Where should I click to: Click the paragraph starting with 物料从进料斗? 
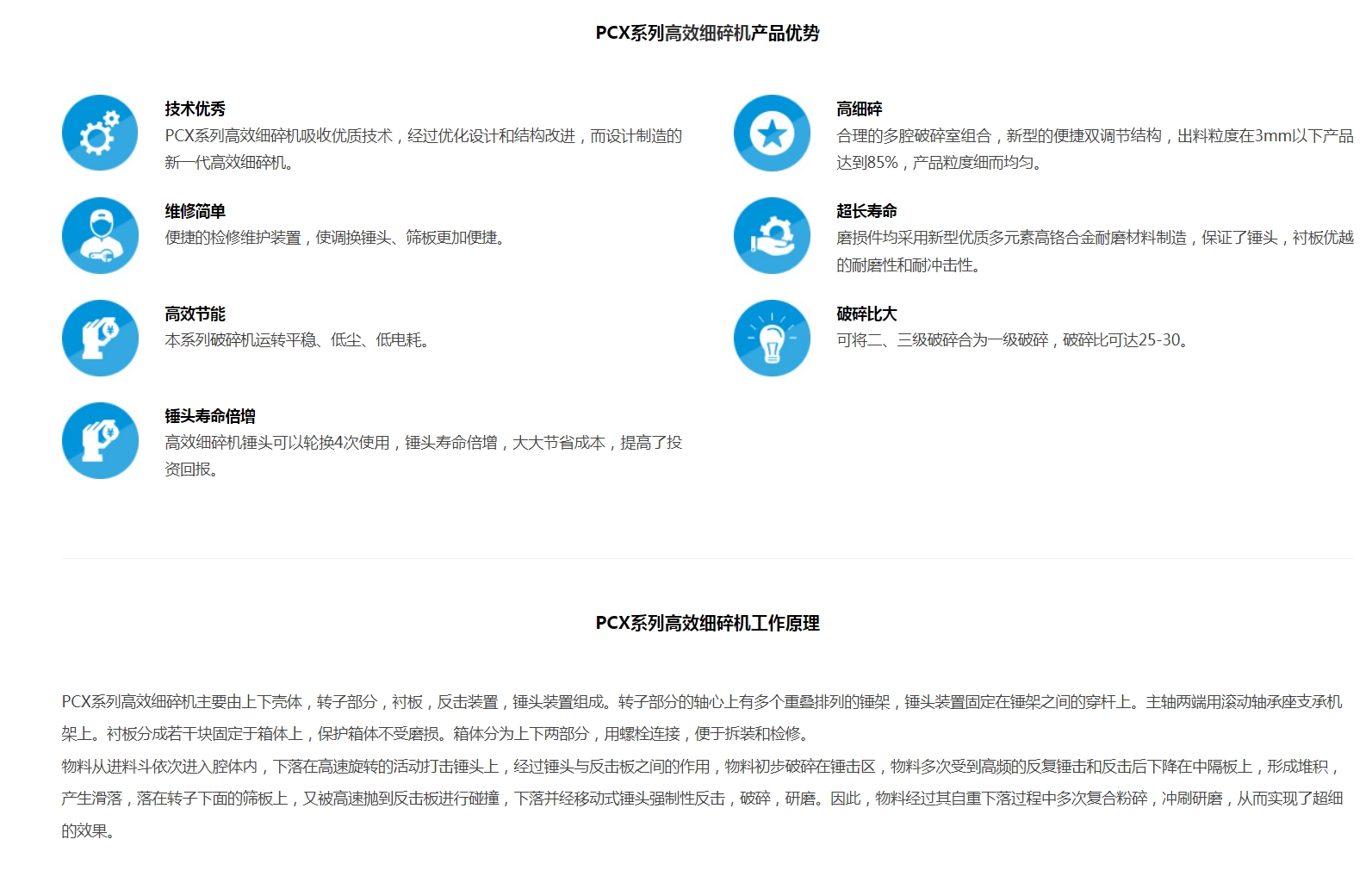pyautogui.click(x=701, y=799)
